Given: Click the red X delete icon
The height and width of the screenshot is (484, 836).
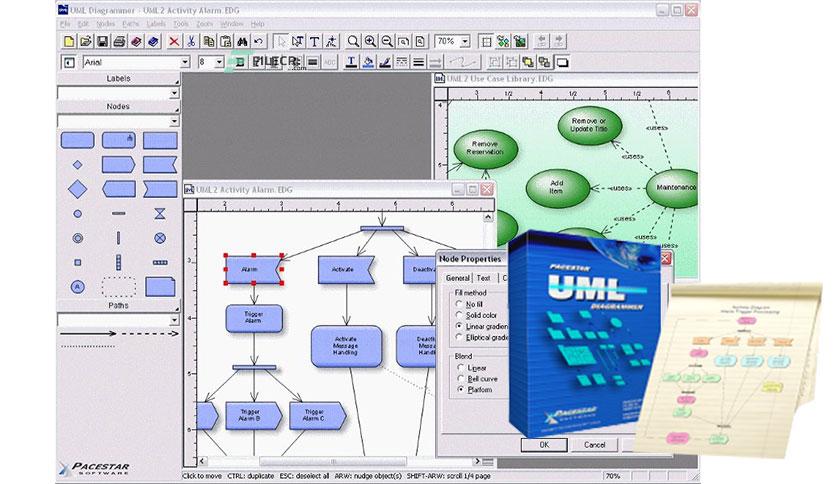Looking at the screenshot, I should pos(174,42).
